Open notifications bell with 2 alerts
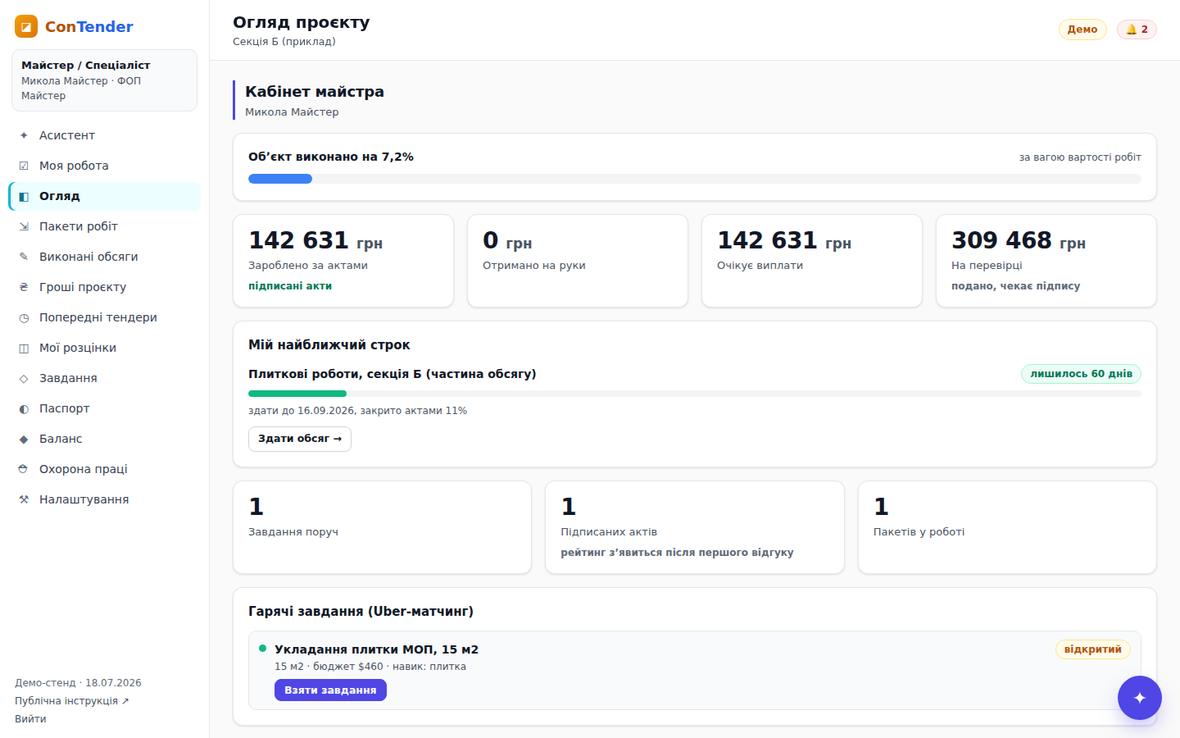 (1136, 29)
